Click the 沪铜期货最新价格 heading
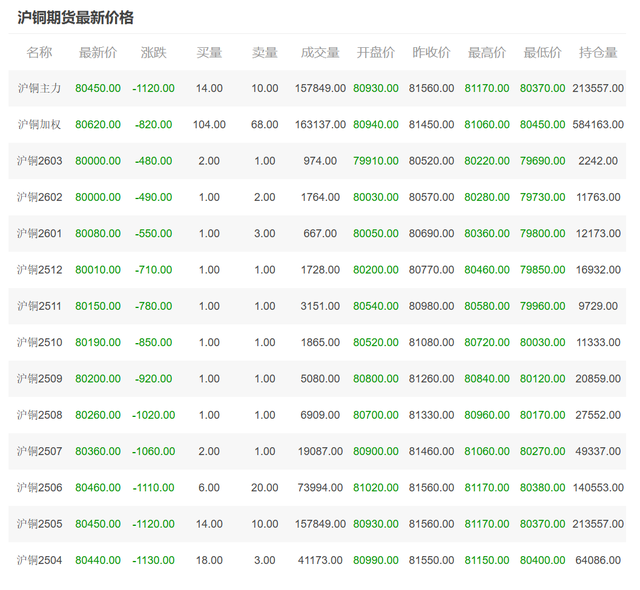Viewport: 640px width, 590px height. point(76,18)
